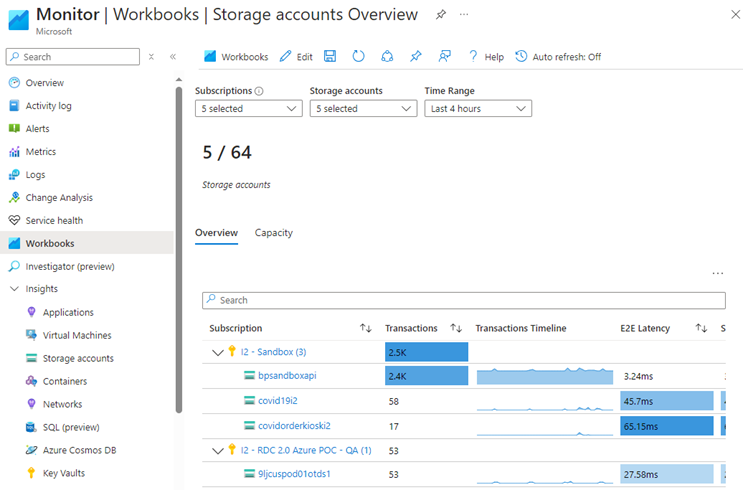Click the Save floppy disk icon
The width and height of the screenshot is (743, 490).
(x=330, y=56)
